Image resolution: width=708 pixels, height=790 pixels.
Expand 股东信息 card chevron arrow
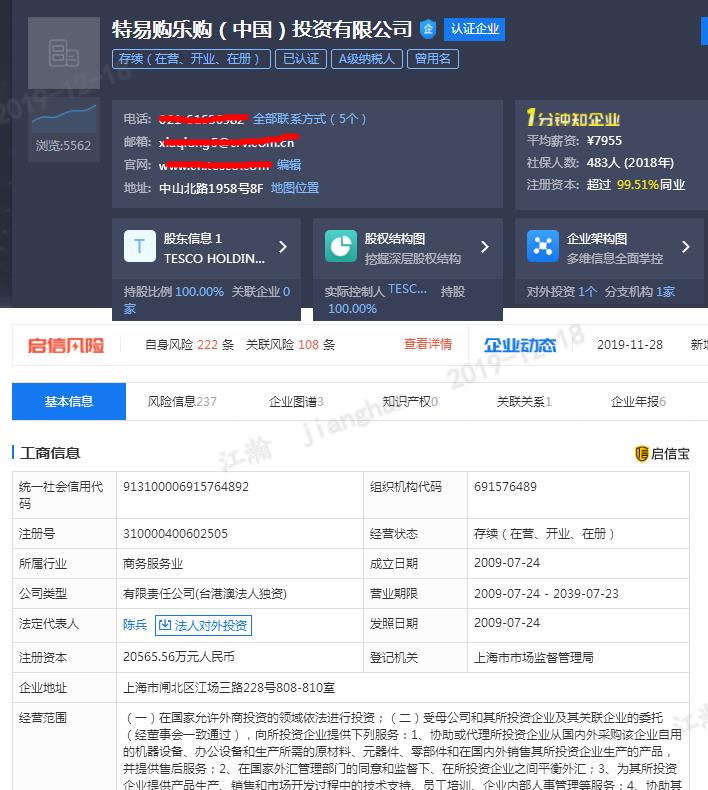283,246
